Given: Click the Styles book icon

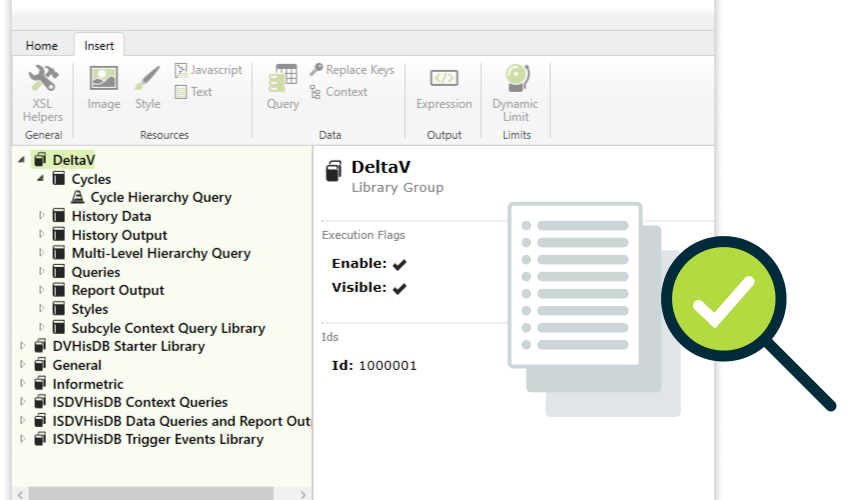Looking at the screenshot, I should pyautogui.click(x=59, y=309).
